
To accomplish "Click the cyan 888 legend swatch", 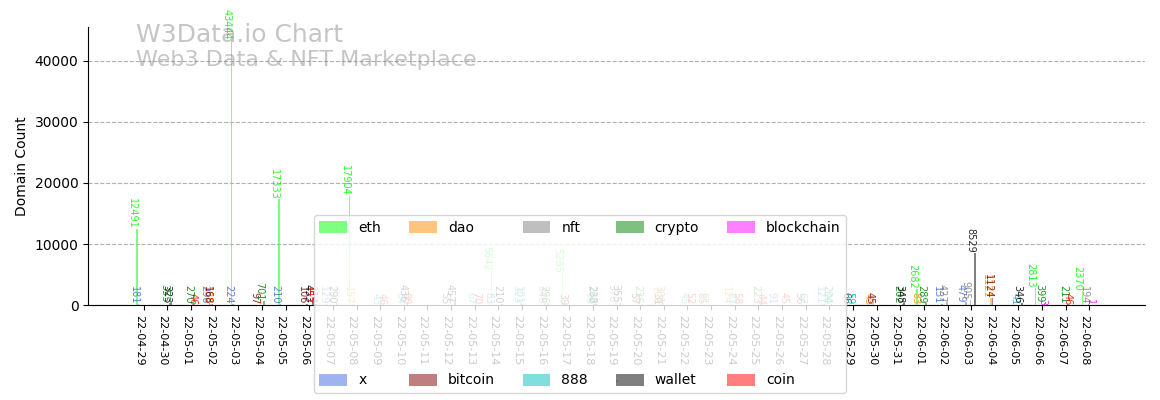I will click(x=536, y=380).
